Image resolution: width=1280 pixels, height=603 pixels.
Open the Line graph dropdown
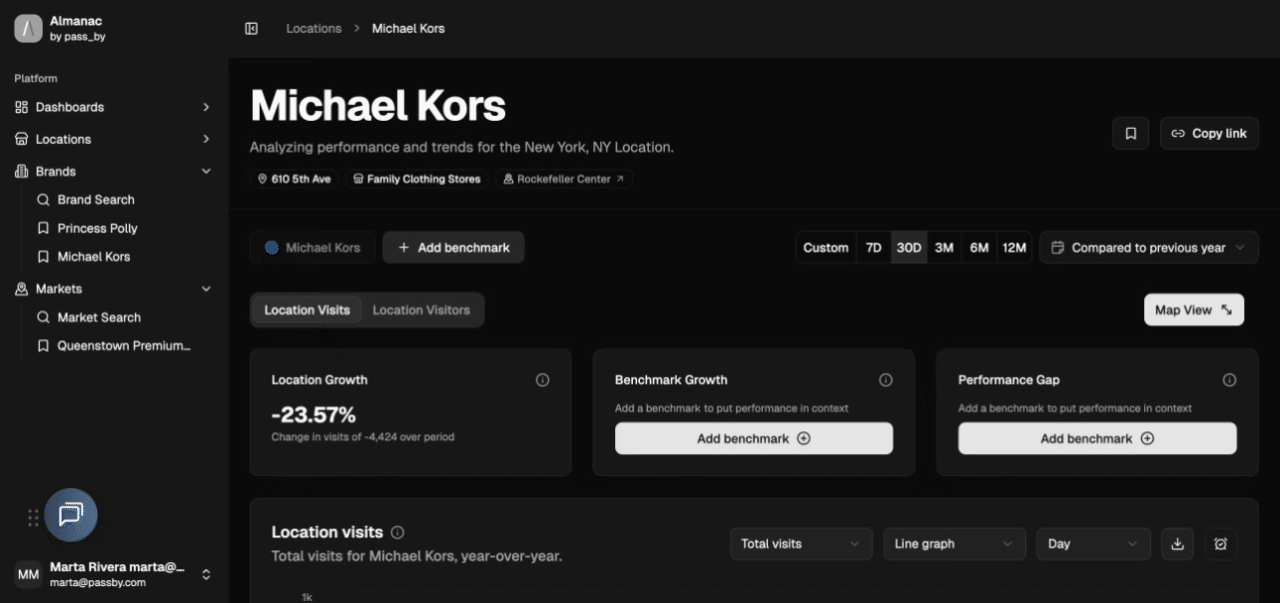(x=953, y=544)
